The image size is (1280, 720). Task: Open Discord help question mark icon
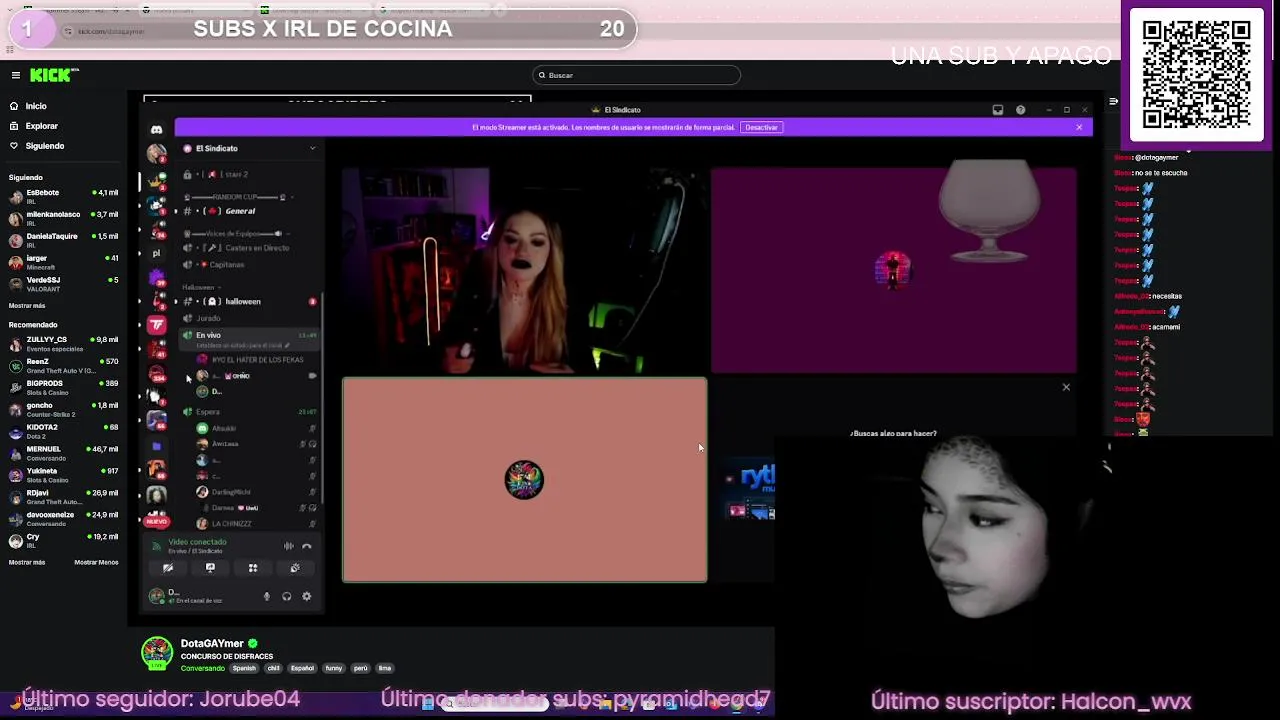(x=1020, y=110)
